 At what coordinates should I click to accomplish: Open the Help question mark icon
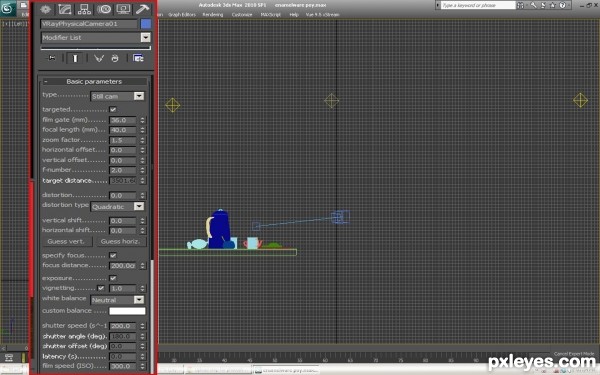pos(562,5)
